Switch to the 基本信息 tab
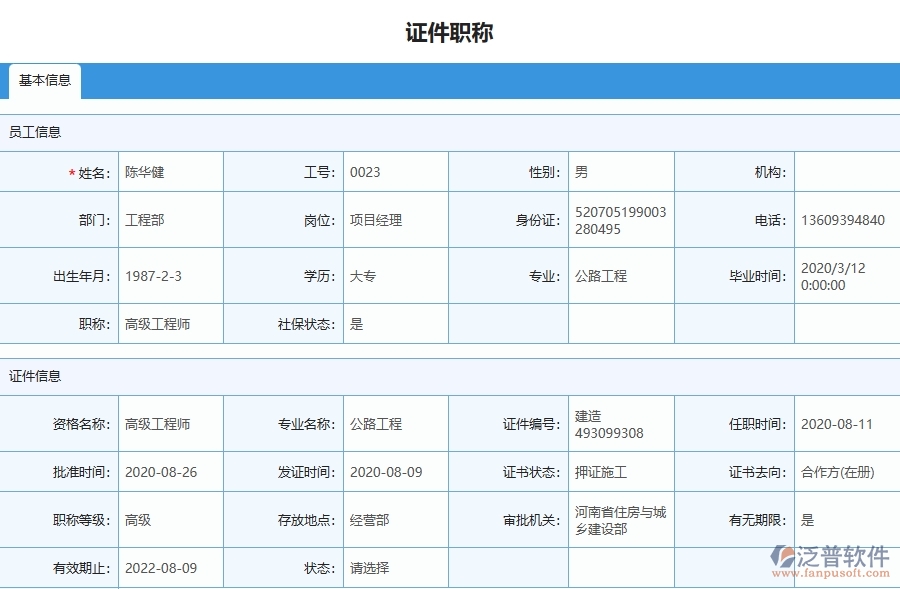The image size is (900, 589). [x=44, y=82]
